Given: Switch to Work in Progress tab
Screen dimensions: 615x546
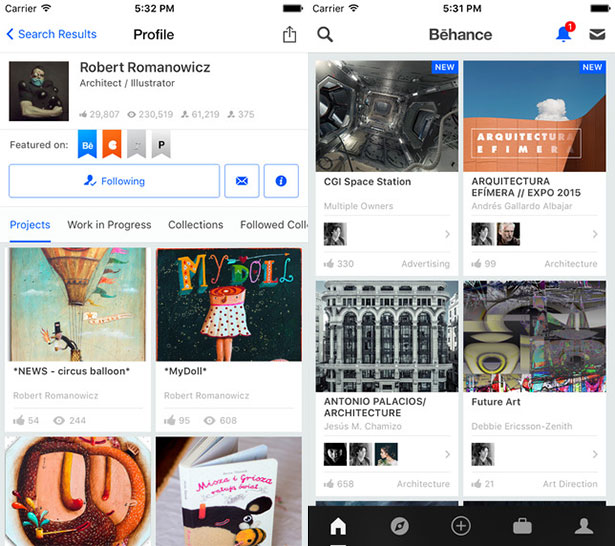Looking at the screenshot, I should 109,225.
